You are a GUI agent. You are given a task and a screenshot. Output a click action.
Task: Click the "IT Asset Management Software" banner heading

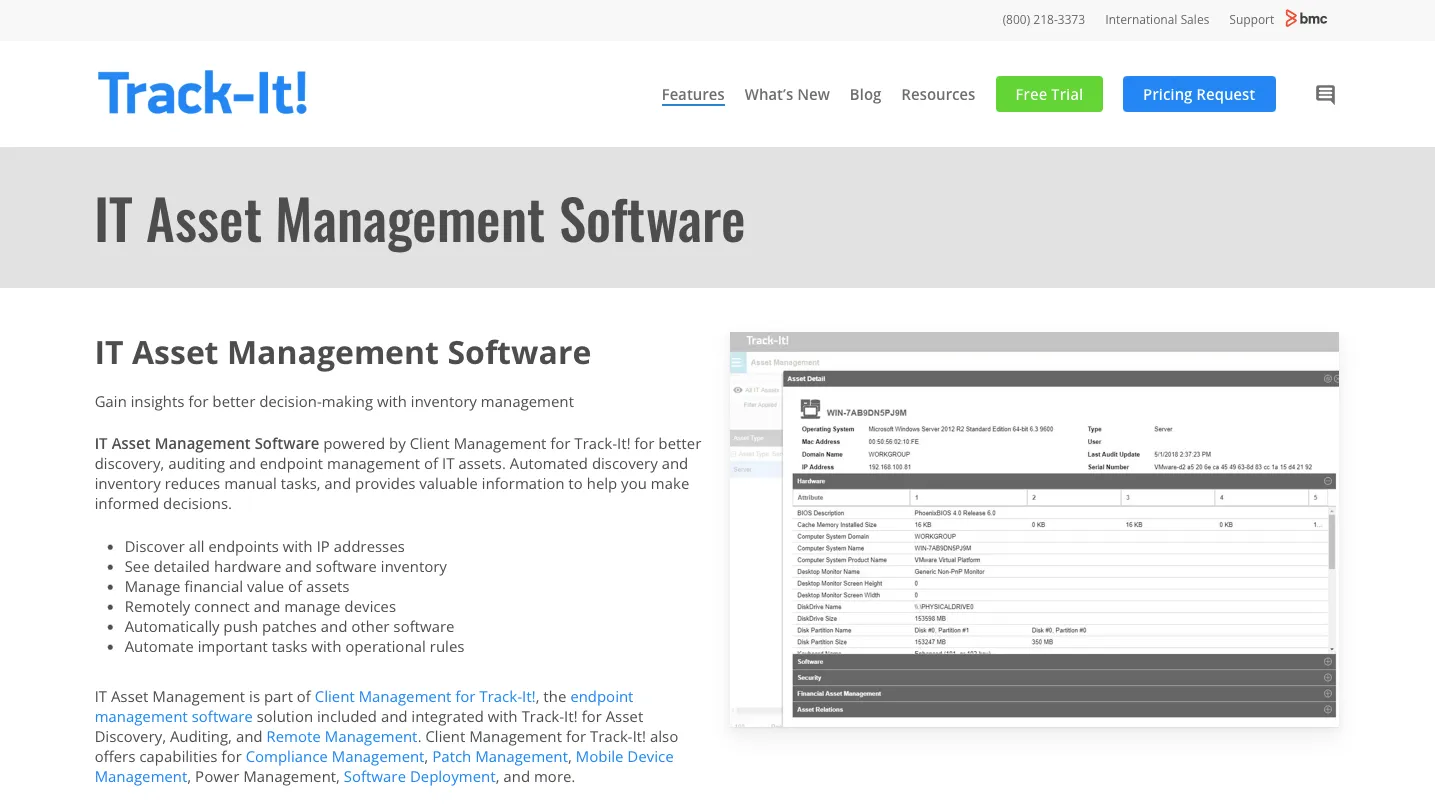[x=420, y=220]
